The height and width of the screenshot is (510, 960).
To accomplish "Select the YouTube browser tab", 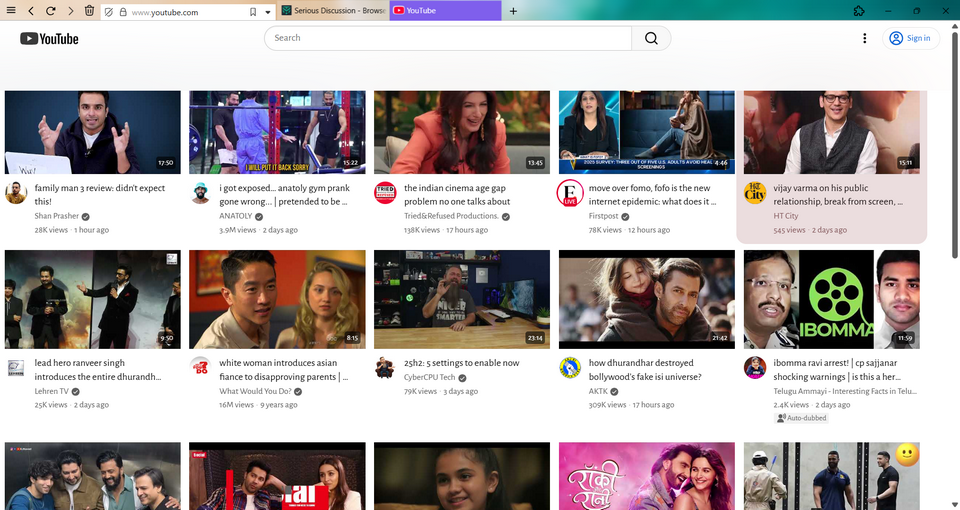I will 445,10.
